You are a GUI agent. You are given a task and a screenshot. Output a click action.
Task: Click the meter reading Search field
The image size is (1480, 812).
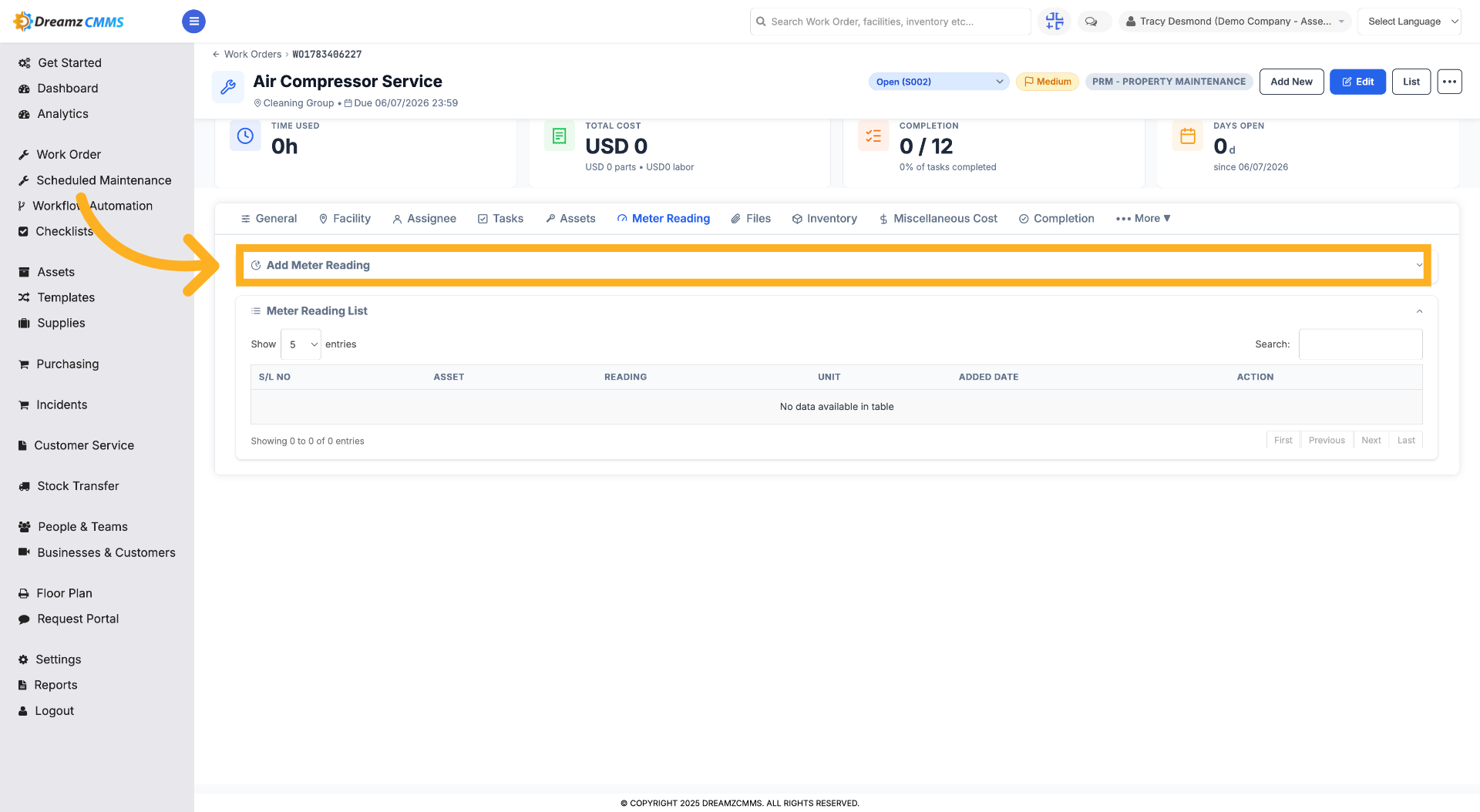1361,344
